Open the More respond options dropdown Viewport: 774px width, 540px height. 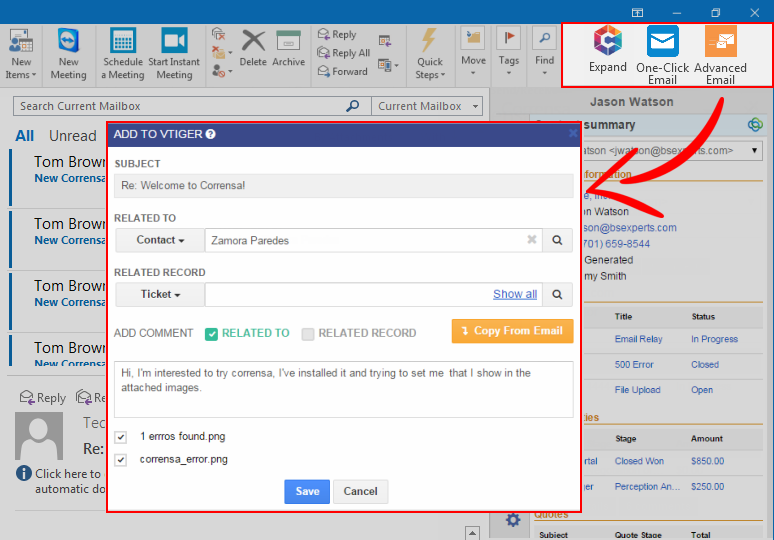[x=388, y=65]
